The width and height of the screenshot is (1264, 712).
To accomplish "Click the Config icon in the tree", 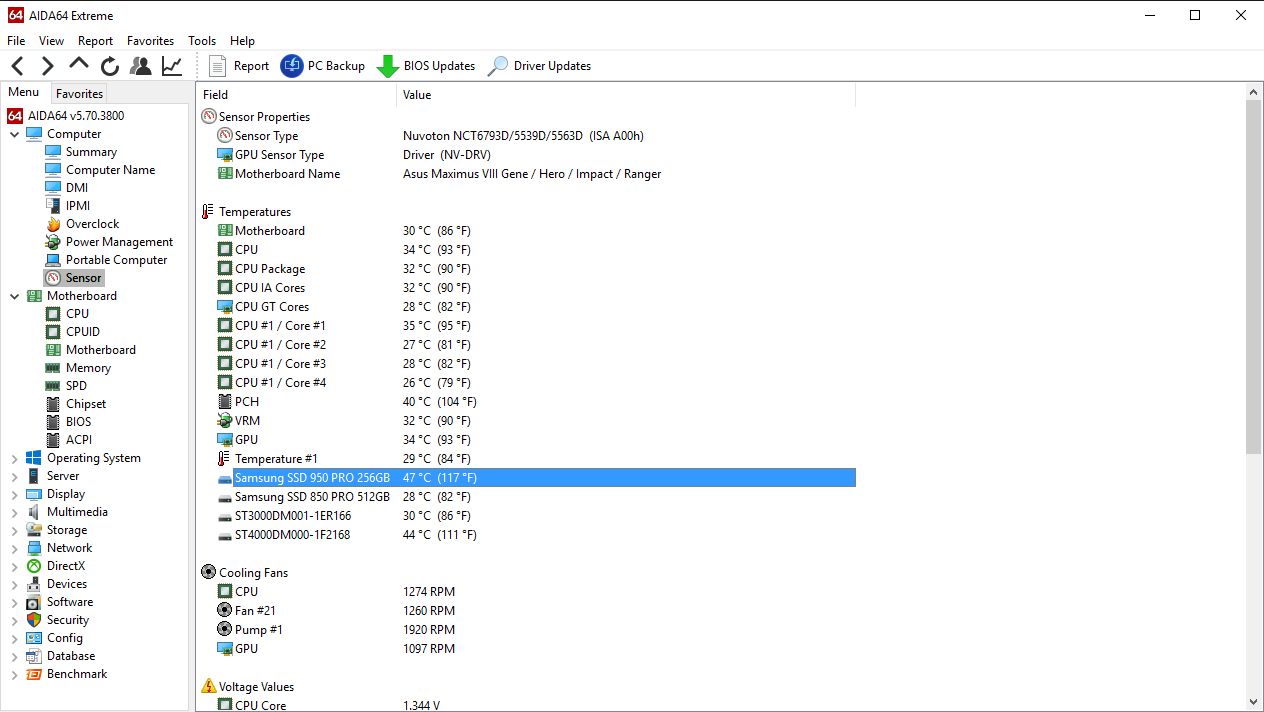I will pyautogui.click(x=34, y=638).
